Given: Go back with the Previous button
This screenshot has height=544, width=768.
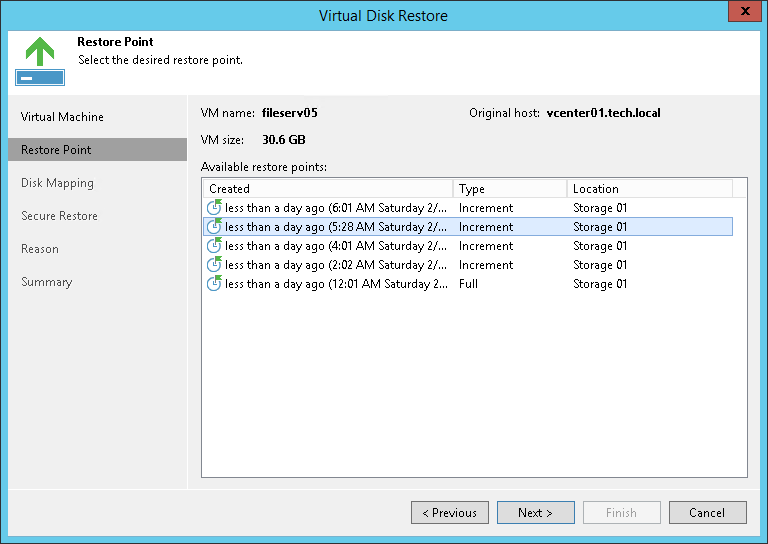Looking at the screenshot, I should tap(449, 513).
